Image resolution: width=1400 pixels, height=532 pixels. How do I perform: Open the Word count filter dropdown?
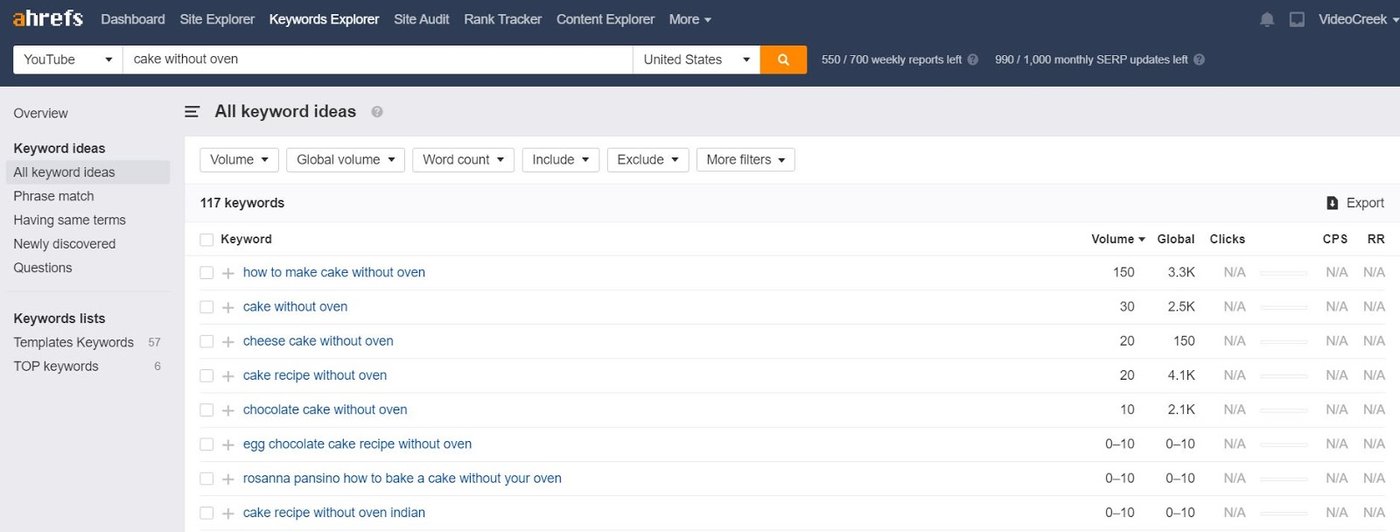[x=463, y=160]
